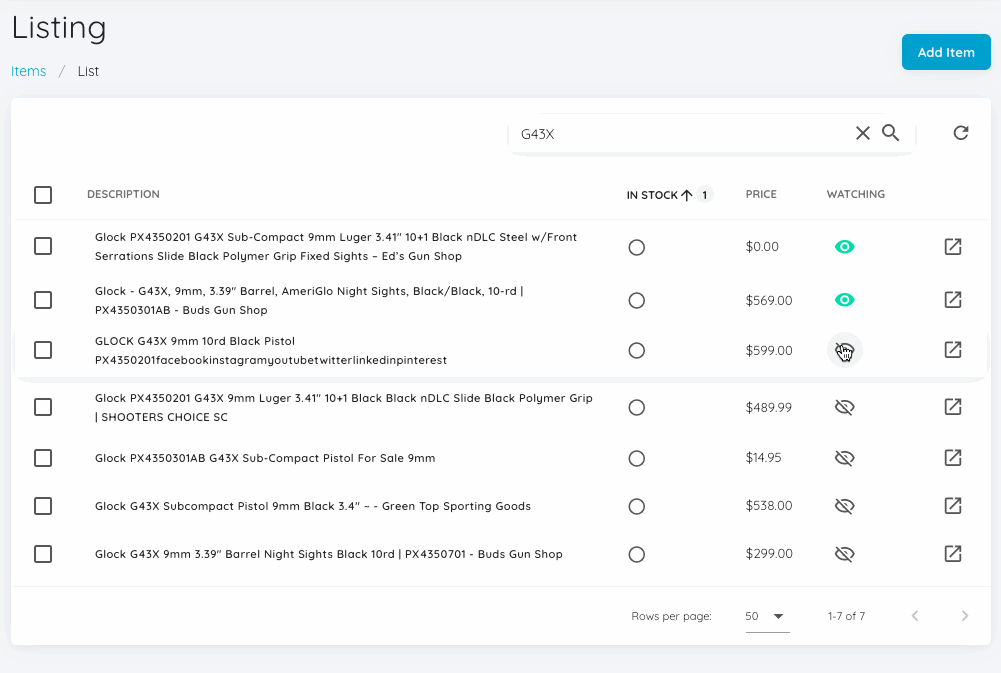Click in-stock circle for $14.95 item

point(636,458)
